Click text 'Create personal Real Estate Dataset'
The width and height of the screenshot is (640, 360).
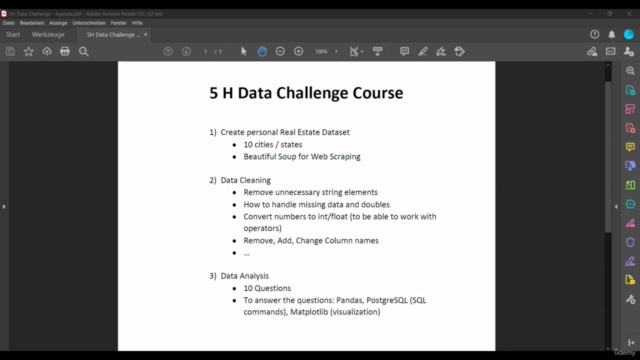[x=285, y=132]
